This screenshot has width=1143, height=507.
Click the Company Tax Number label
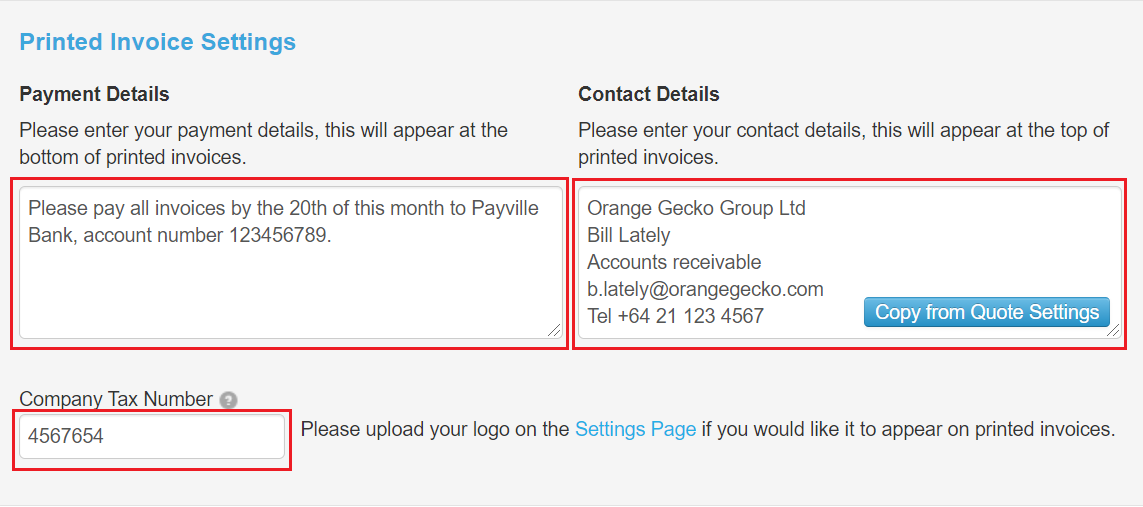pyautogui.click(x=117, y=399)
